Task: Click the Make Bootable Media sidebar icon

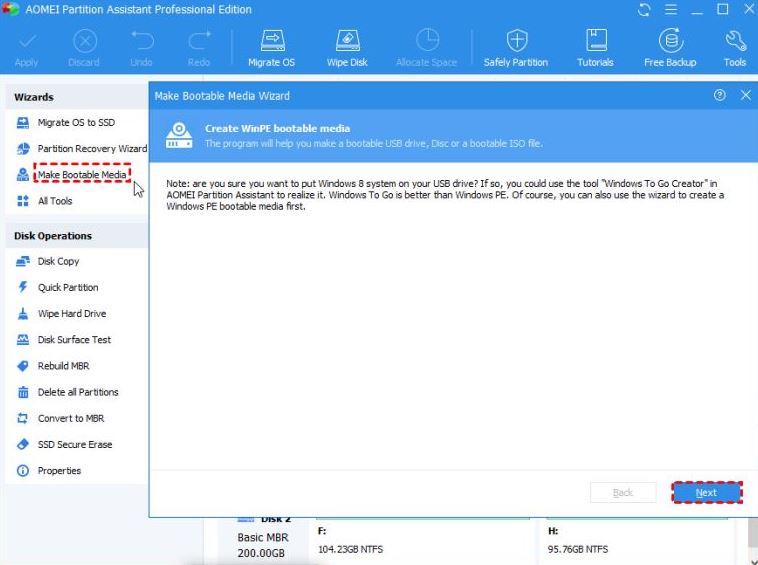Action: (x=23, y=174)
